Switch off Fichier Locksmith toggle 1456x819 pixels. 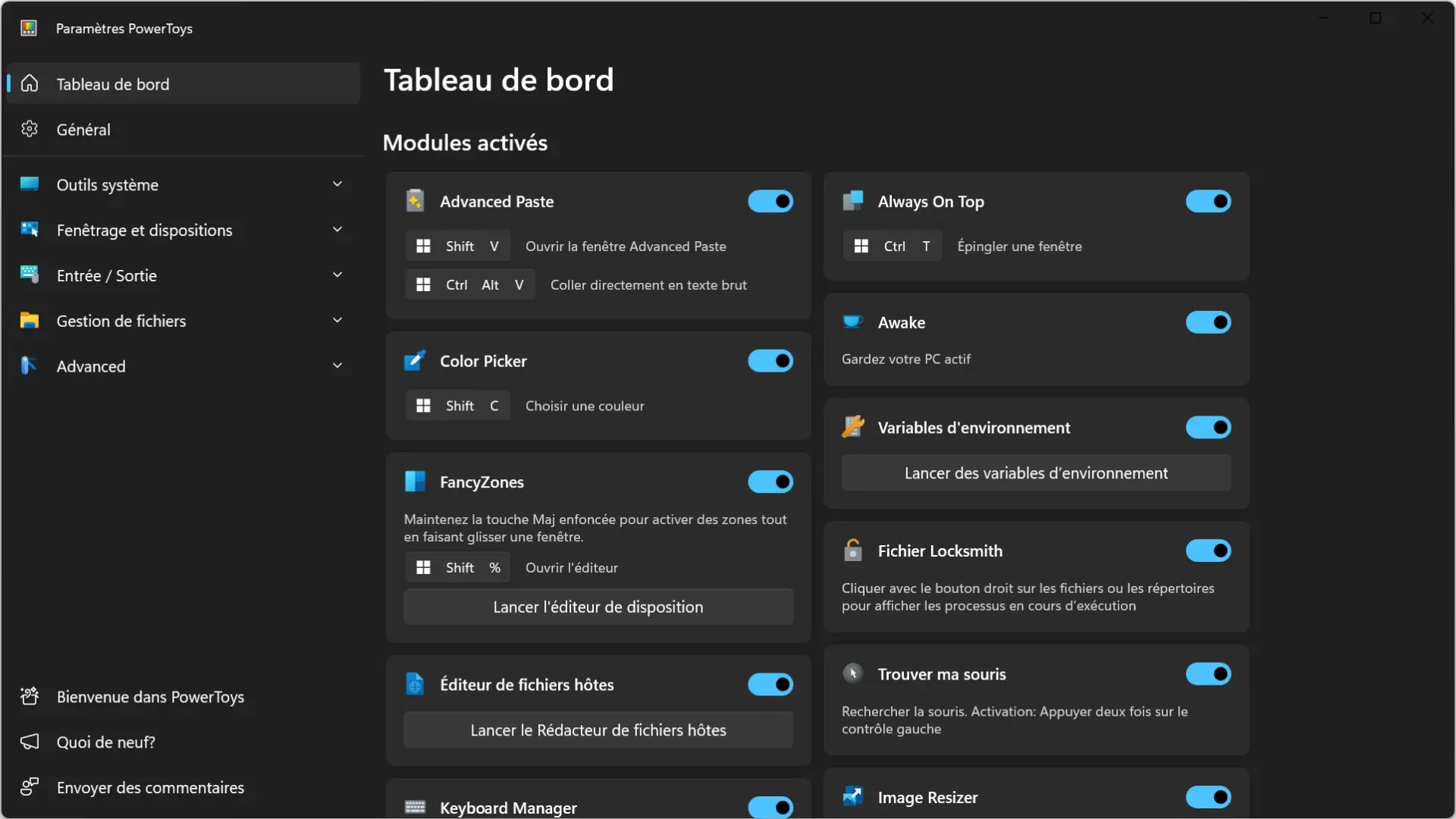tap(1209, 551)
